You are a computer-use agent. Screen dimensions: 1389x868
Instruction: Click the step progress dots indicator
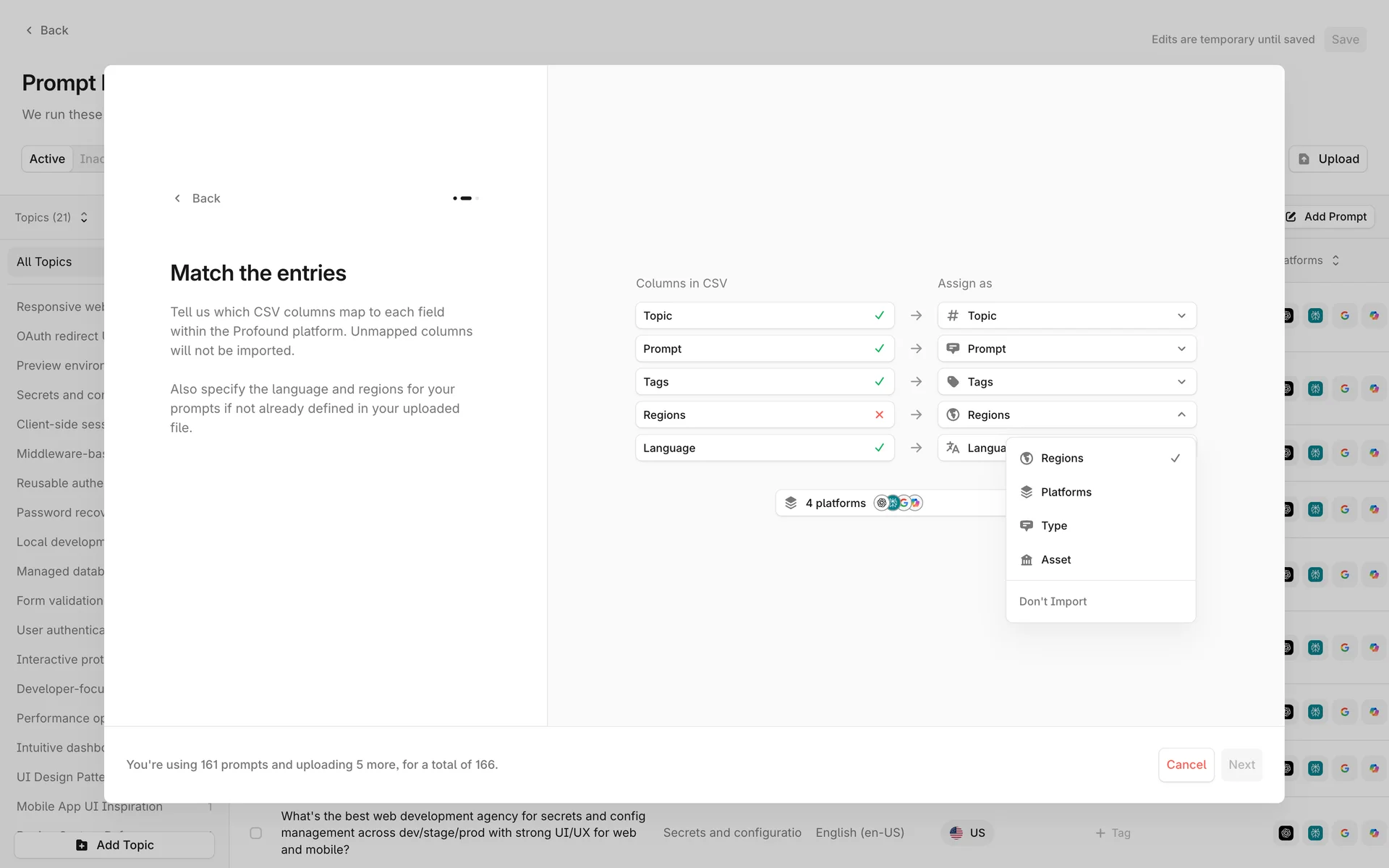click(466, 198)
